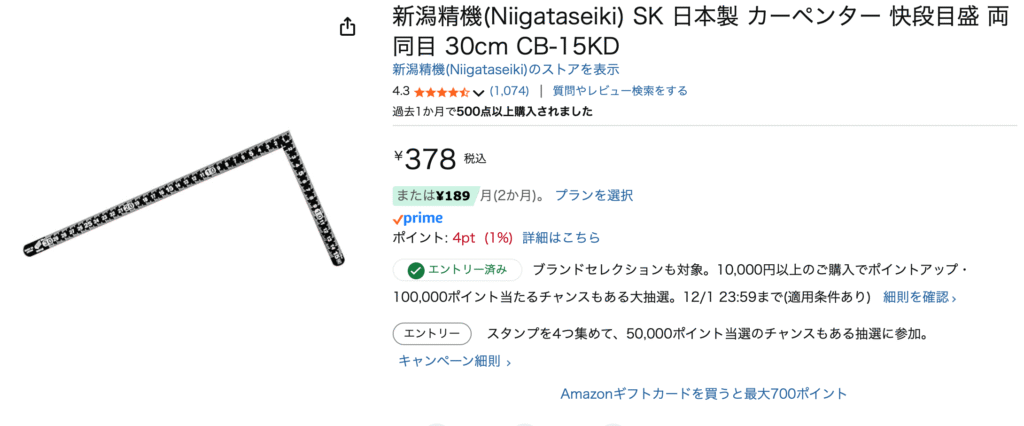Click the 4pt (1%) points text

pos(482,238)
